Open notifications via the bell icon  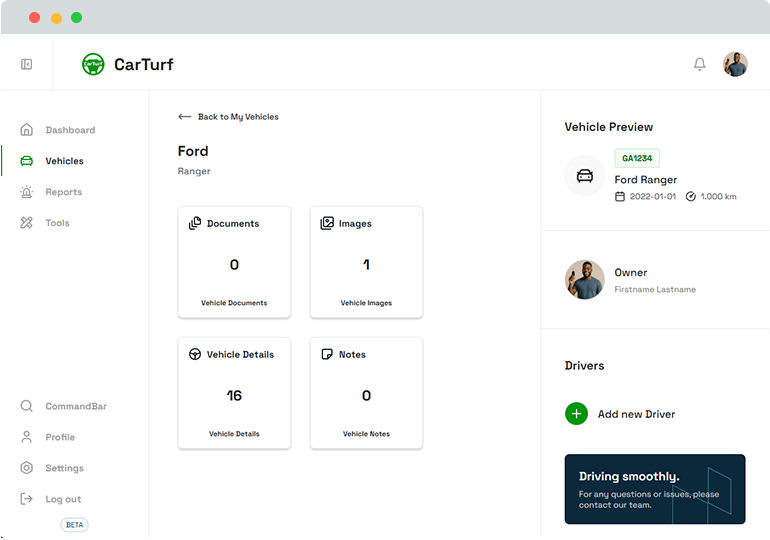click(700, 64)
